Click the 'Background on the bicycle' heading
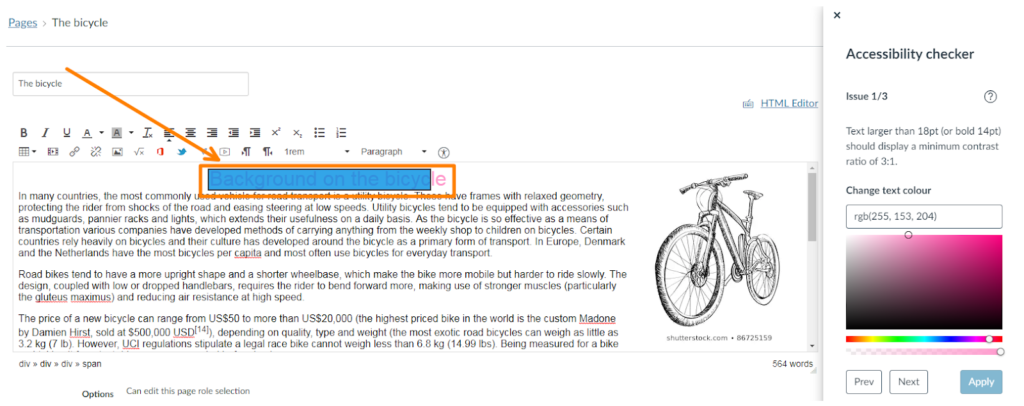1024x406 pixels. coord(328,178)
